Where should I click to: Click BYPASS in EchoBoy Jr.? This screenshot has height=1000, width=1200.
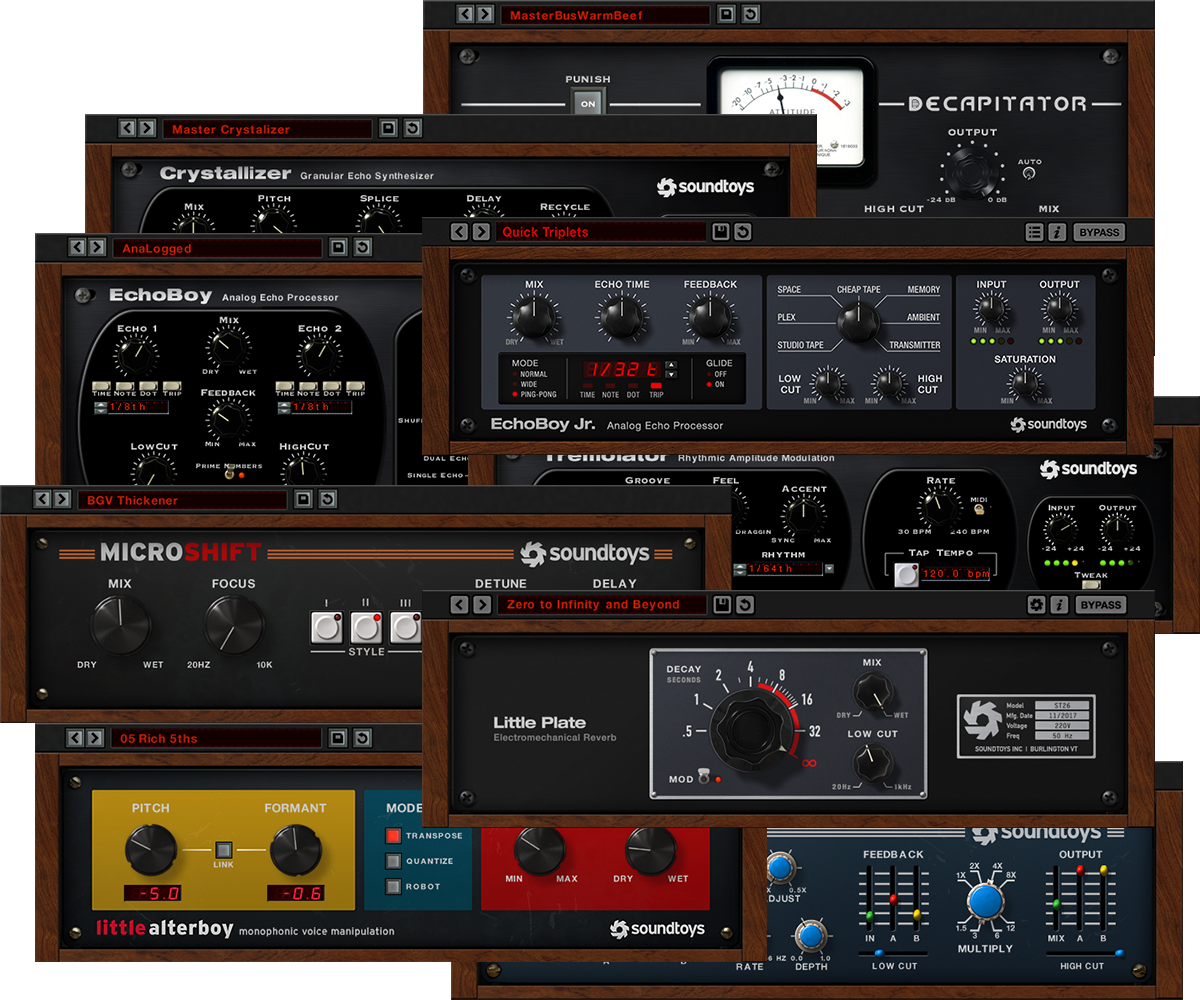point(1100,232)
